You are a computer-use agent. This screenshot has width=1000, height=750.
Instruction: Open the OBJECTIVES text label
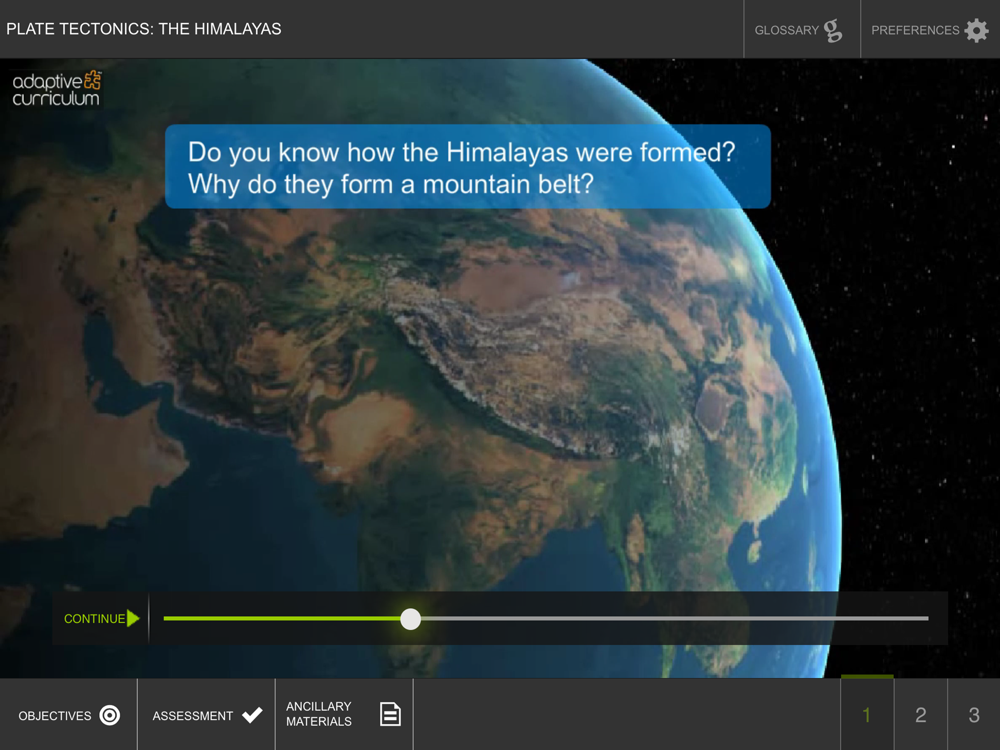pyautogui.click(x=55, y=716)
